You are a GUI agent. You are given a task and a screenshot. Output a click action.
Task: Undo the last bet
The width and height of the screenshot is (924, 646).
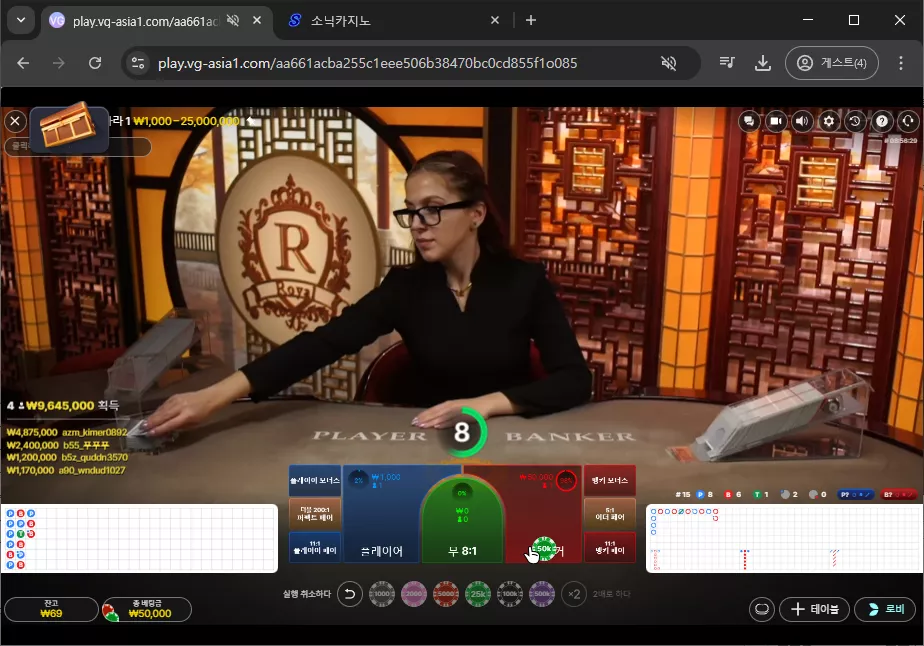[x=349, y=594]
